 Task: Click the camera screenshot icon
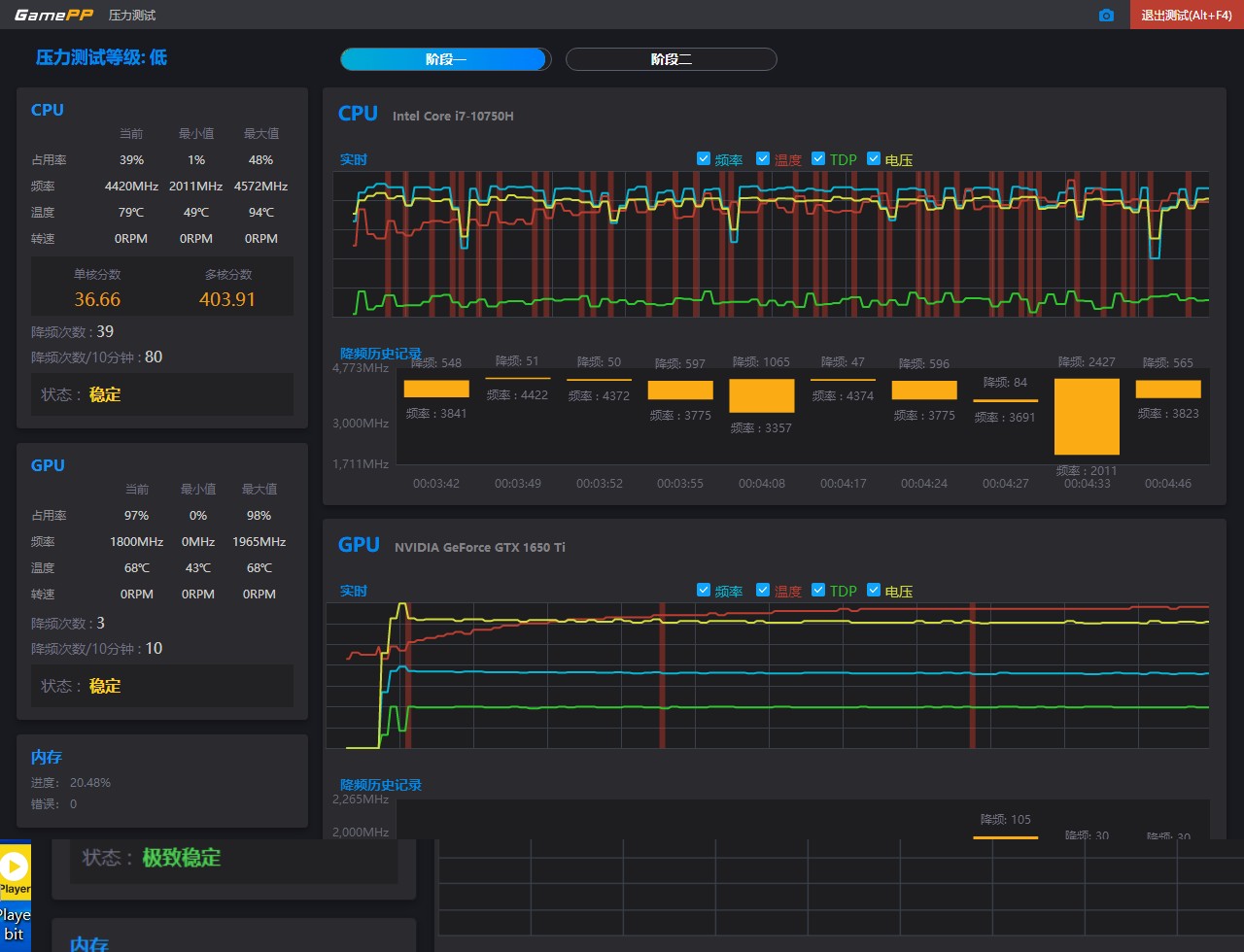[1106, 16]
